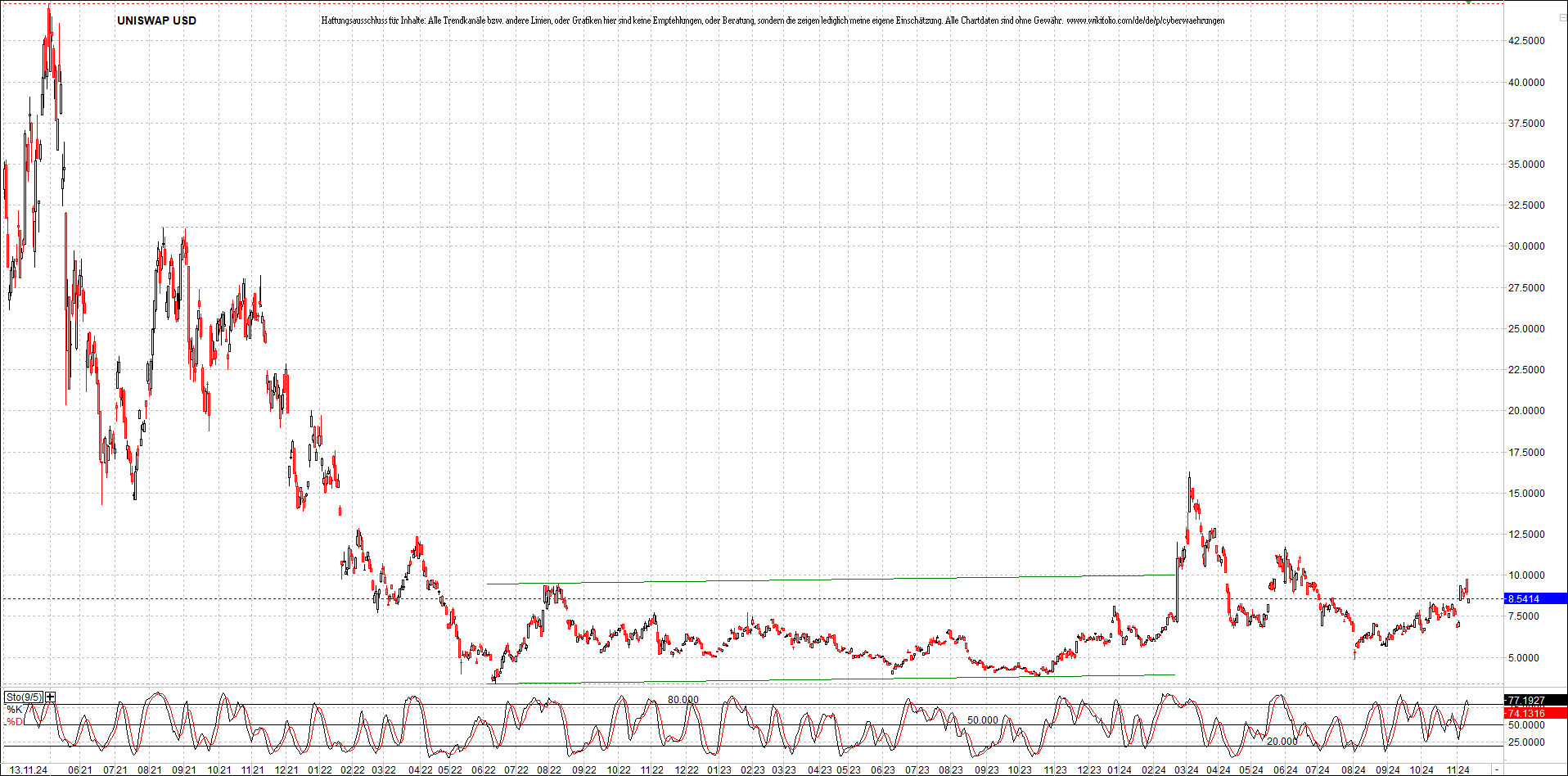Click the 08 24 date axis label

pyautogui.click(x=1353, y=770)
